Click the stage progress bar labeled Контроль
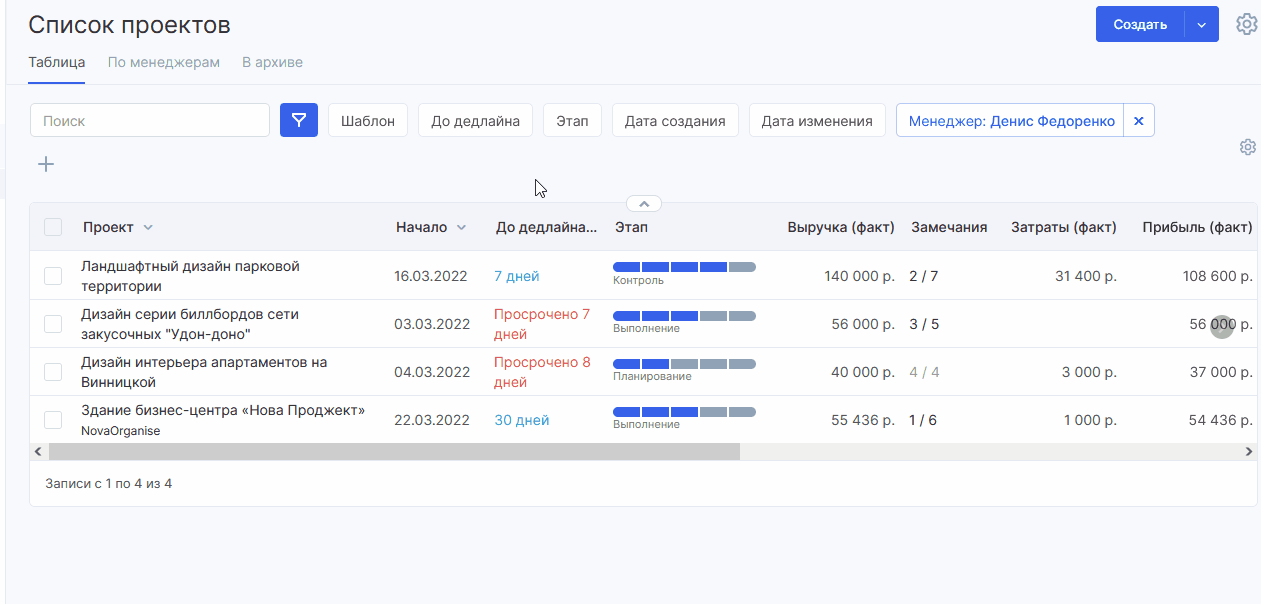The width and height of the screenshot is (1261, 604). (684, 267)
